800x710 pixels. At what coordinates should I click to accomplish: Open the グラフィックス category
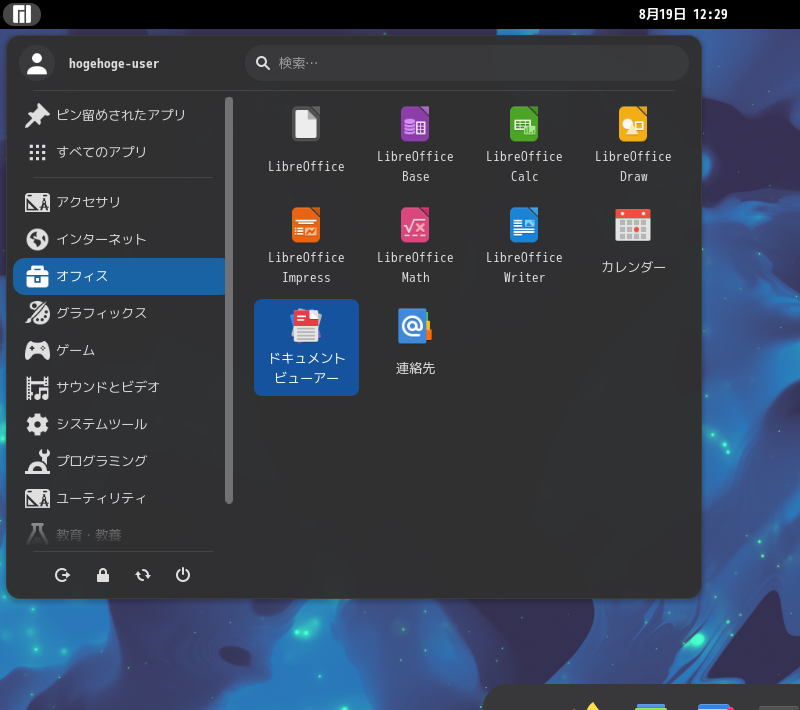click(118, 313)
